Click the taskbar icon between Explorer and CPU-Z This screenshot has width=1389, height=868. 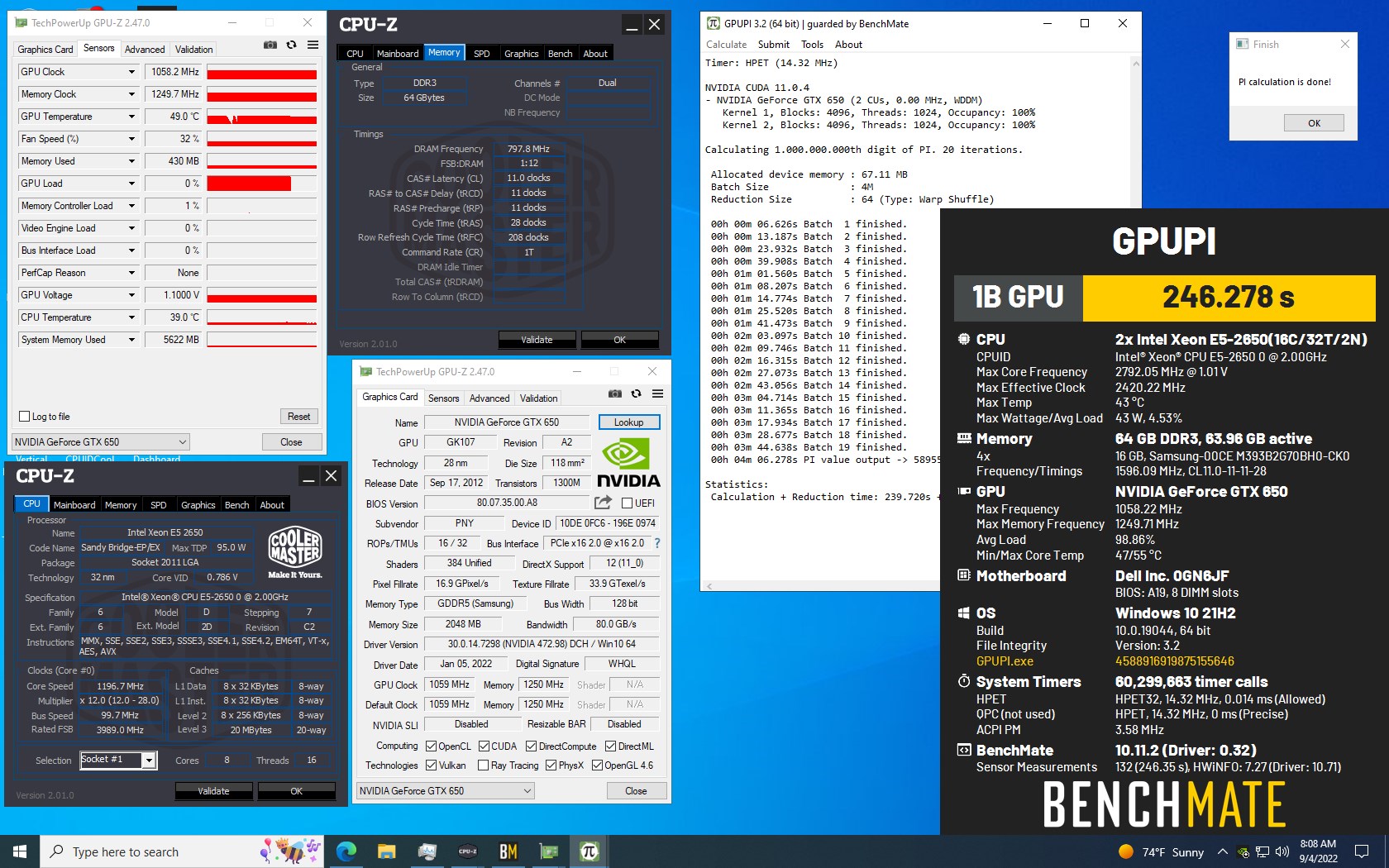427,851
